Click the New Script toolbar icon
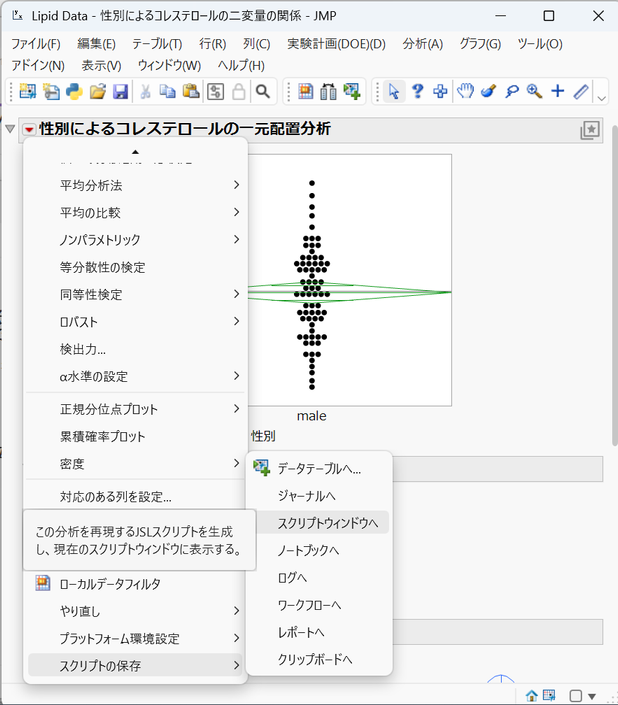This screenshot has width=618, height=705. (51, 92)
